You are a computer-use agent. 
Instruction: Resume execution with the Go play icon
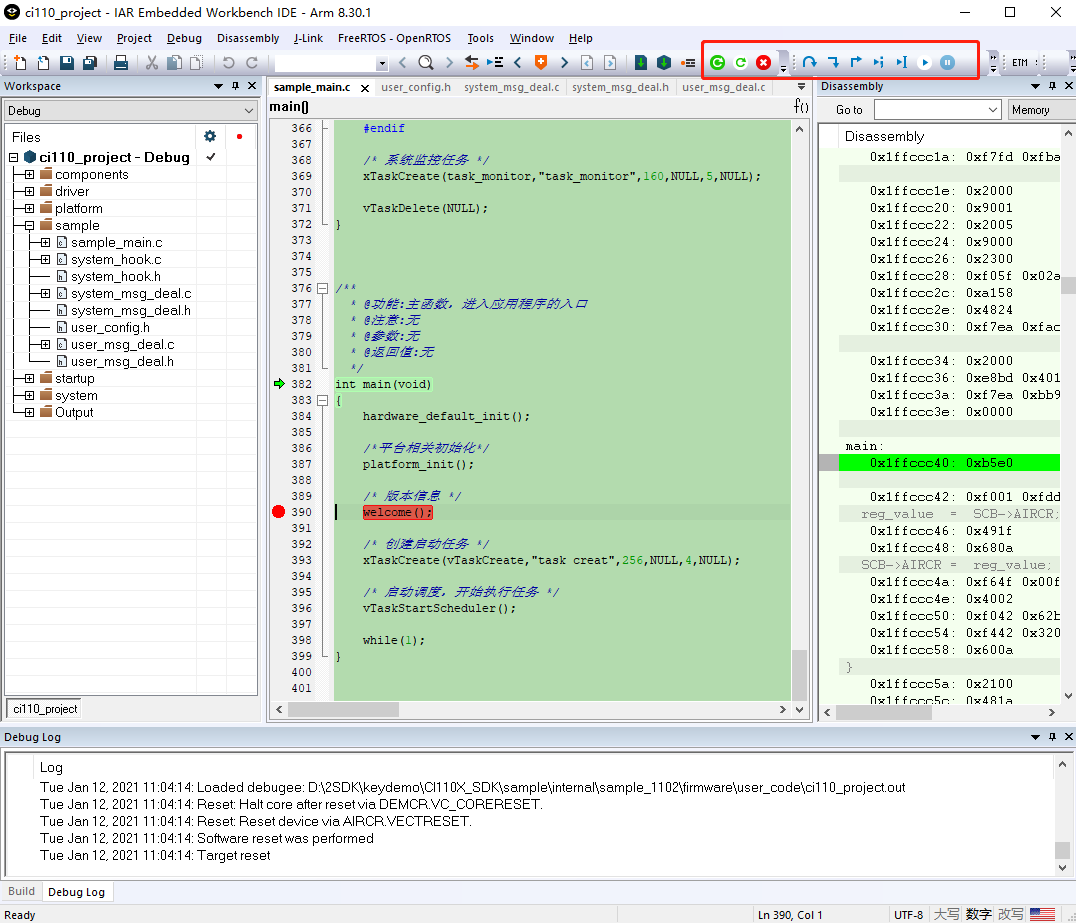coord(925,63)
